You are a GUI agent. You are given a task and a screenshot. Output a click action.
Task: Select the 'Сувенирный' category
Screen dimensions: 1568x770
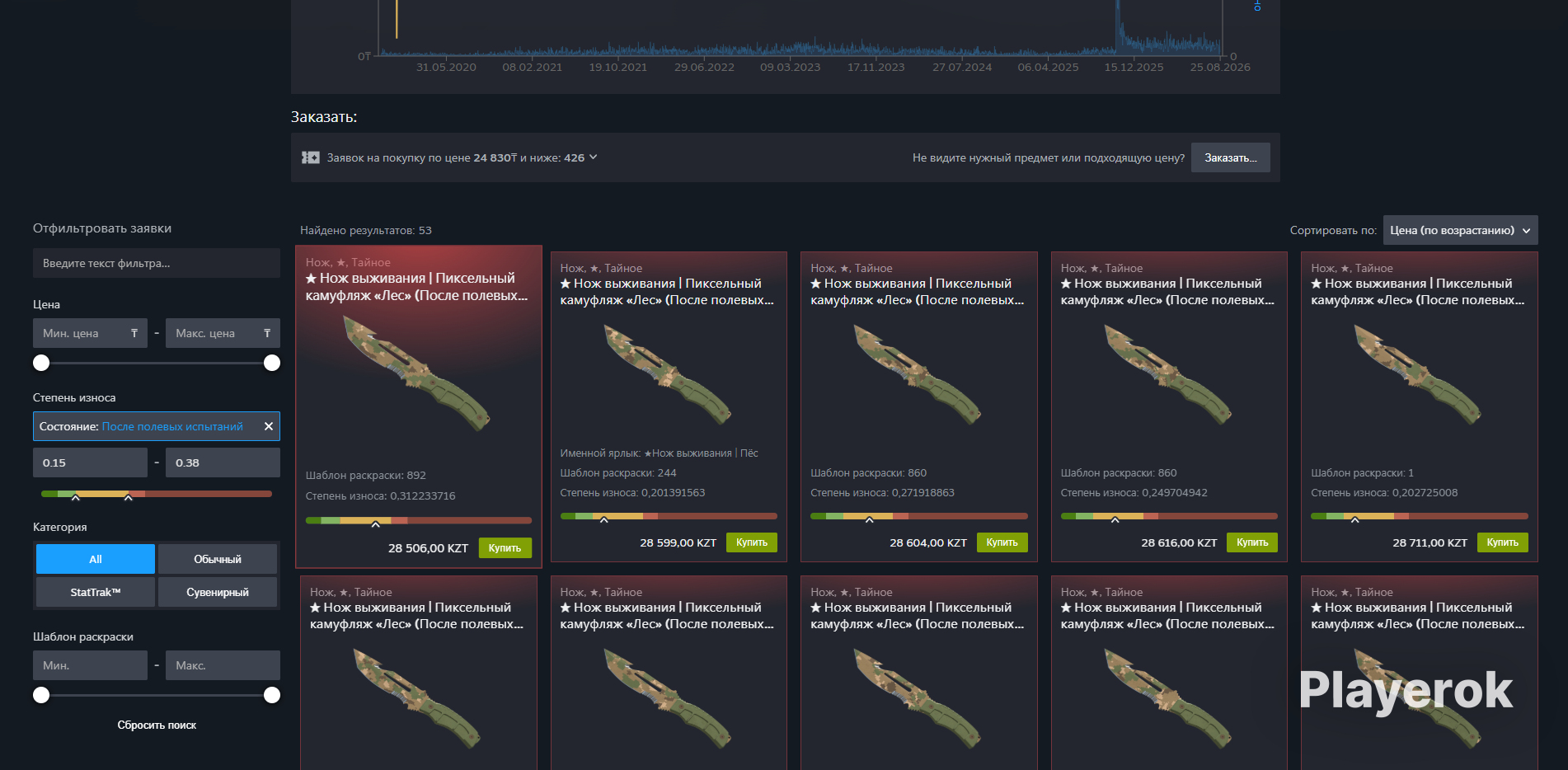click(218, 592)
